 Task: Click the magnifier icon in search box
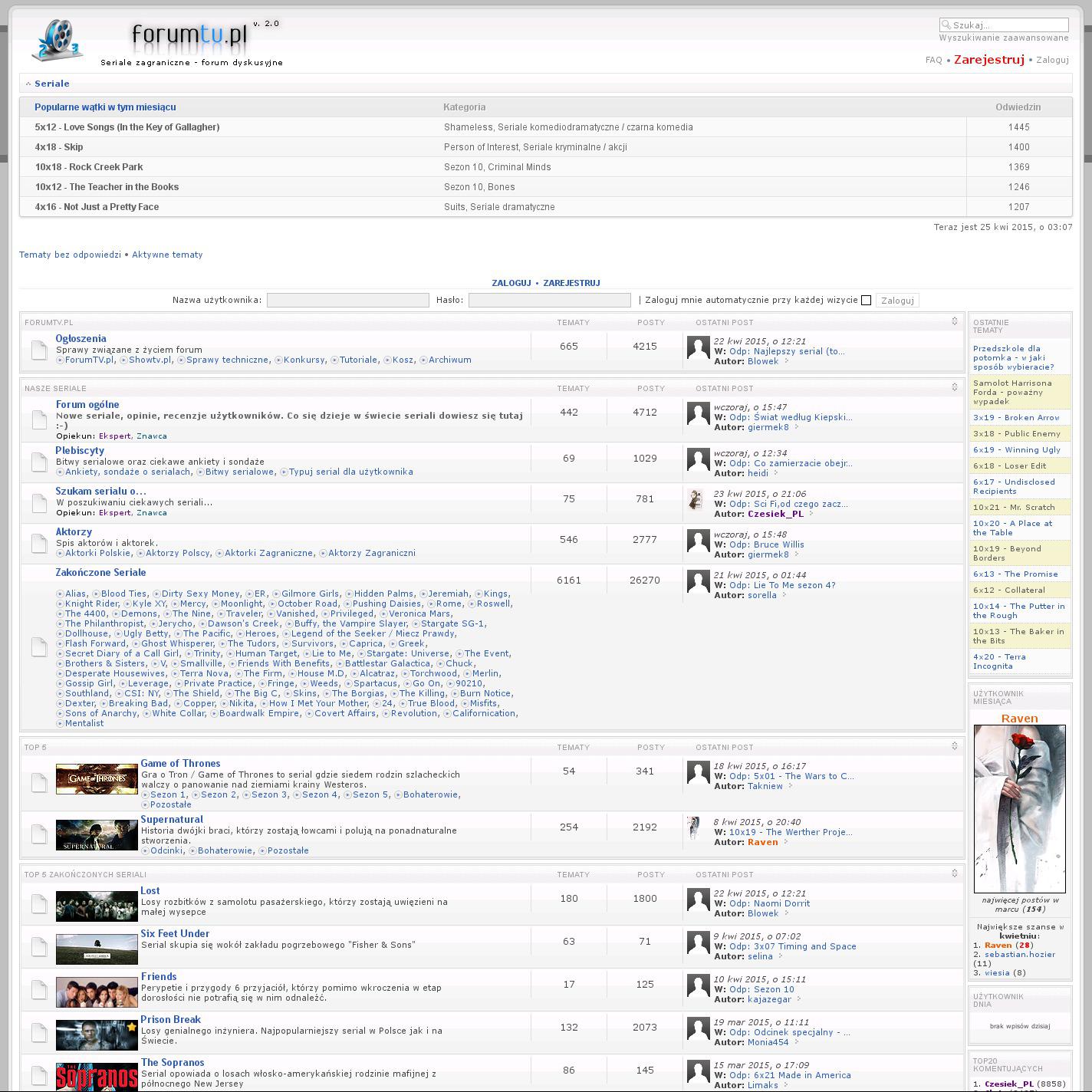(946, 25)
